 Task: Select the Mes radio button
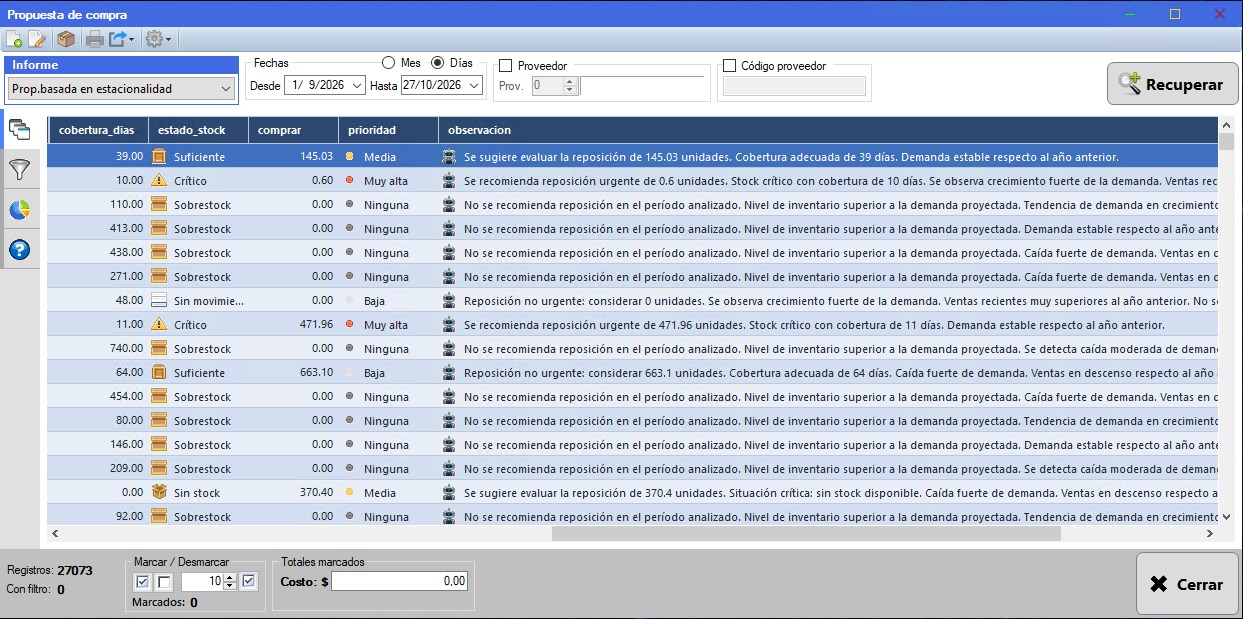coord(389,62)
